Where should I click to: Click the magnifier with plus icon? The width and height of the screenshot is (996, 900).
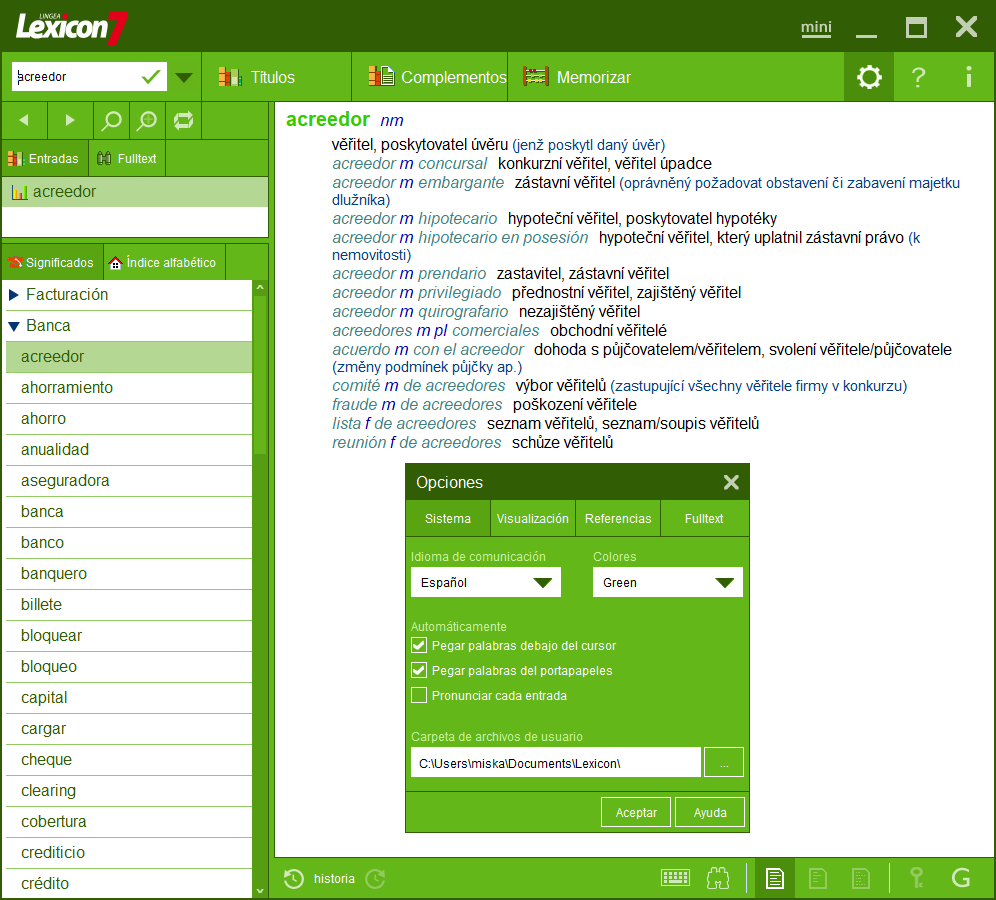(147, 120)
